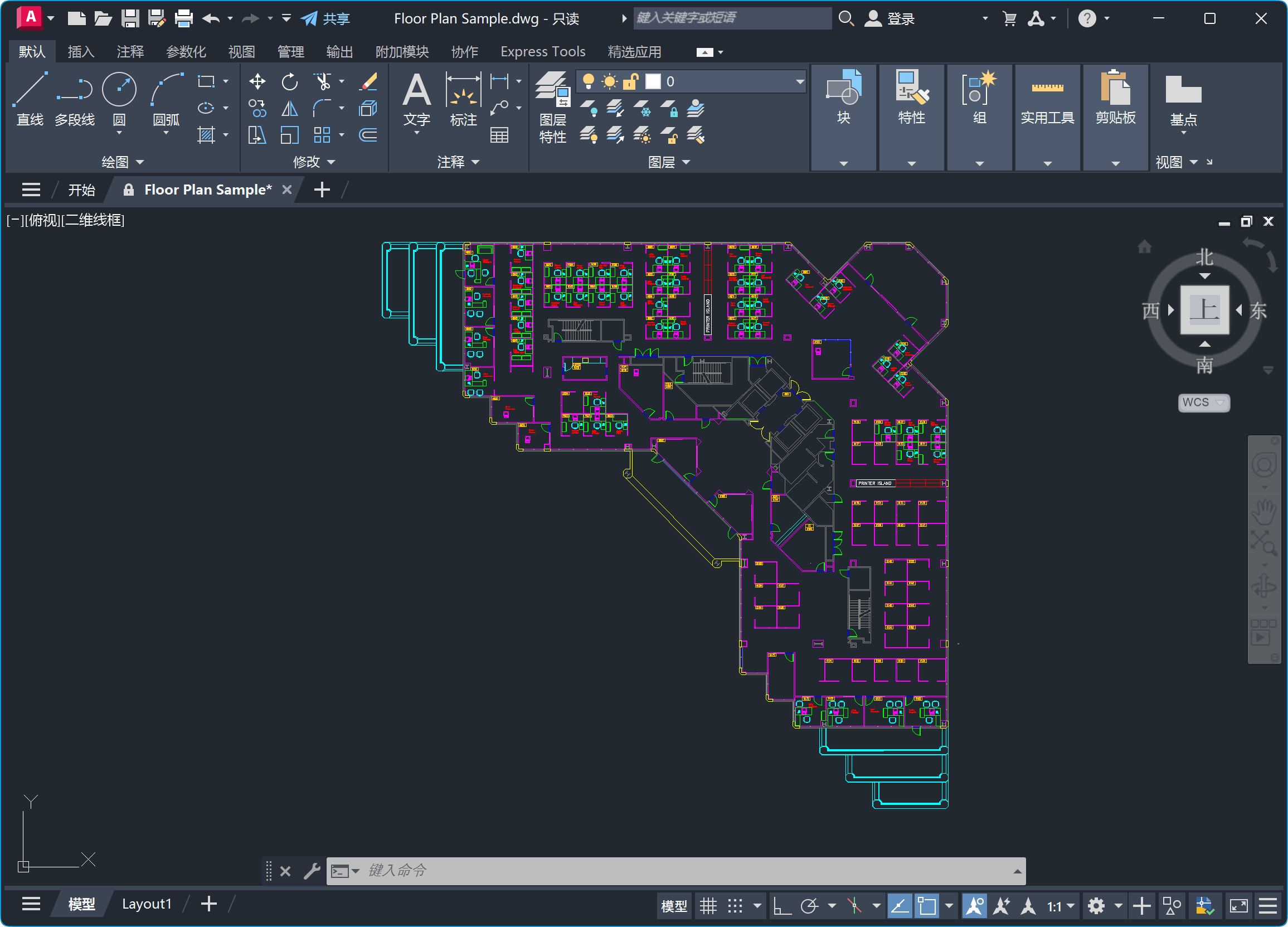Click the viewport label [俯视] control
1288x927 pixels.
[x=42, y=220]
